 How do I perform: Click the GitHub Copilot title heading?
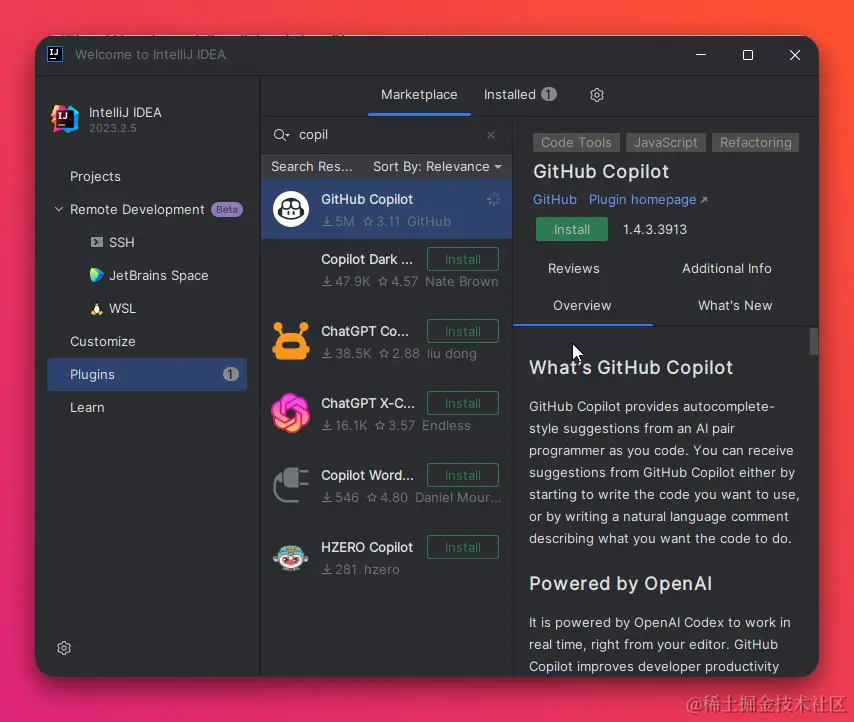[601, 172]
